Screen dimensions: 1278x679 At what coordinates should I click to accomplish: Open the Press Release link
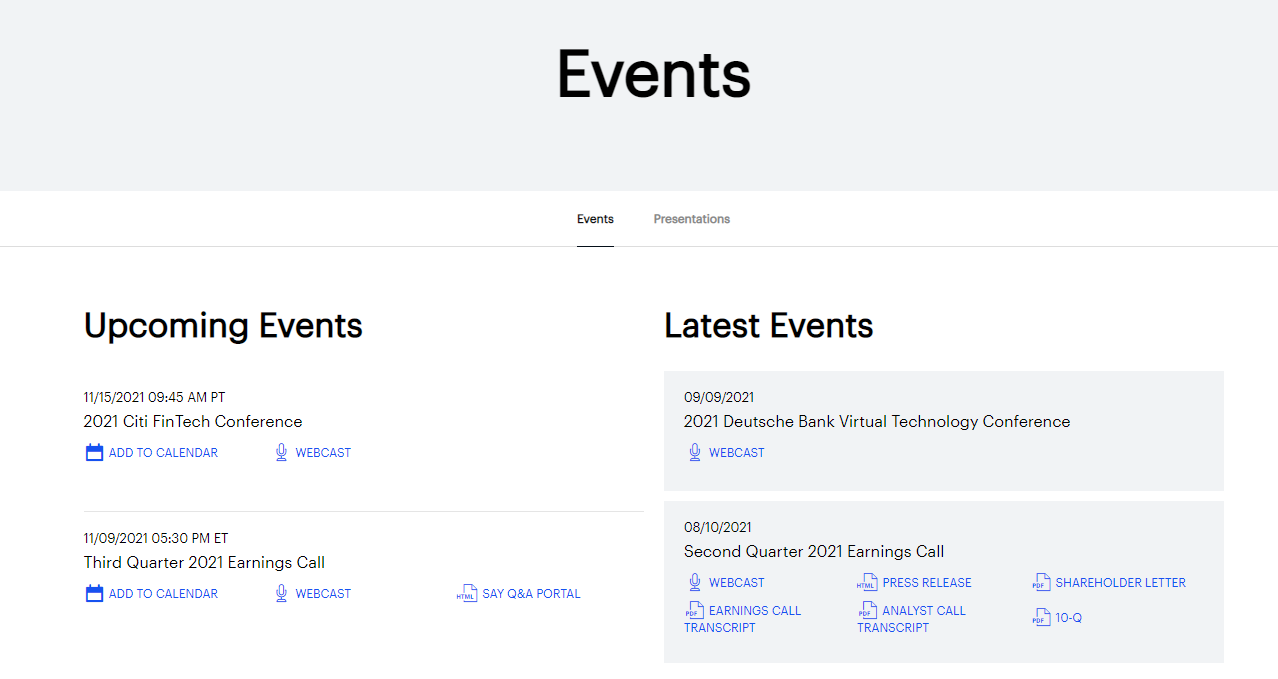pyautogui.click(x=914, y=583)
